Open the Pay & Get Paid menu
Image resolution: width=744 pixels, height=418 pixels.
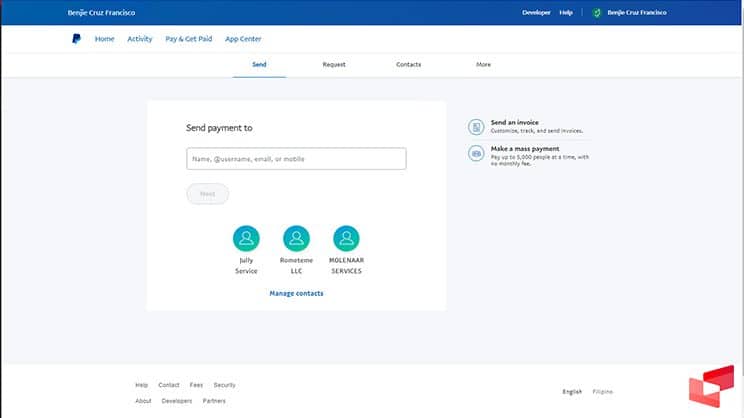click(x=189, y=39)
